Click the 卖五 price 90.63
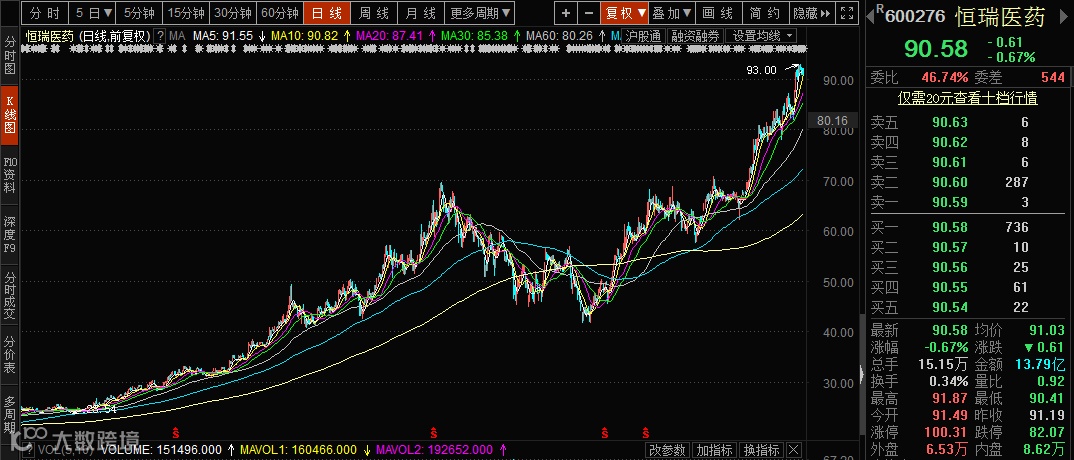 949,123
